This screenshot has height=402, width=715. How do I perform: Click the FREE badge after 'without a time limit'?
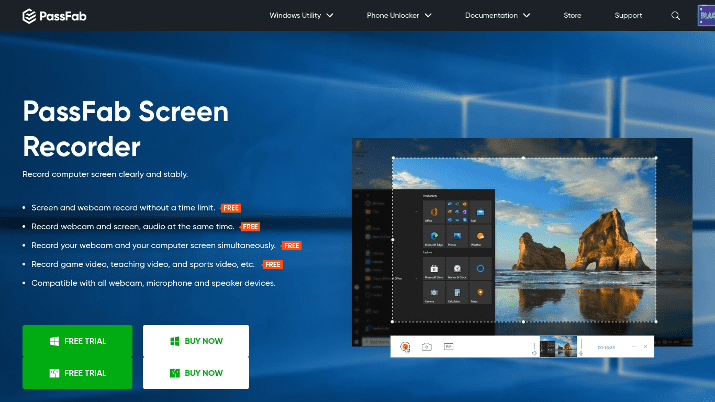point(231,208)
